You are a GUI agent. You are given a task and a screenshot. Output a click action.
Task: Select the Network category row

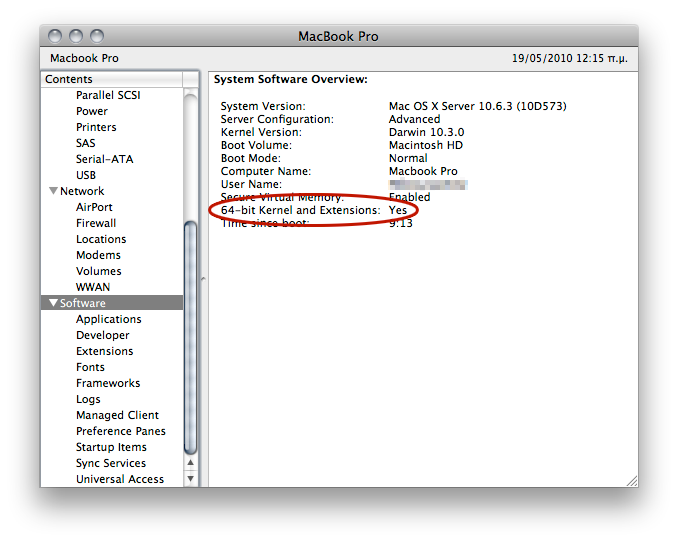(112, 191)
